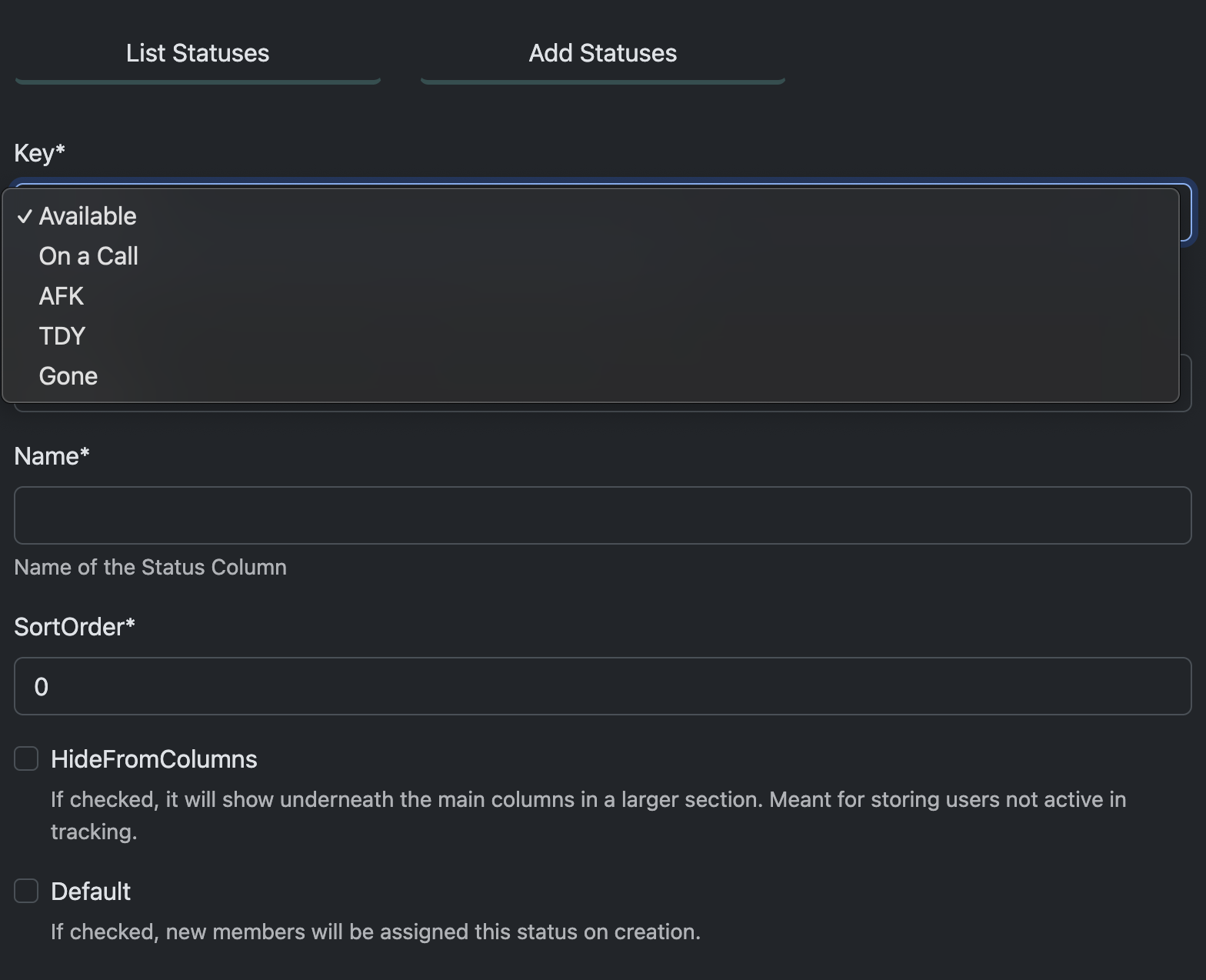Click the "Name of the Status Column" hint
This screenshot has height=980, width=1206.
point(150,568)
